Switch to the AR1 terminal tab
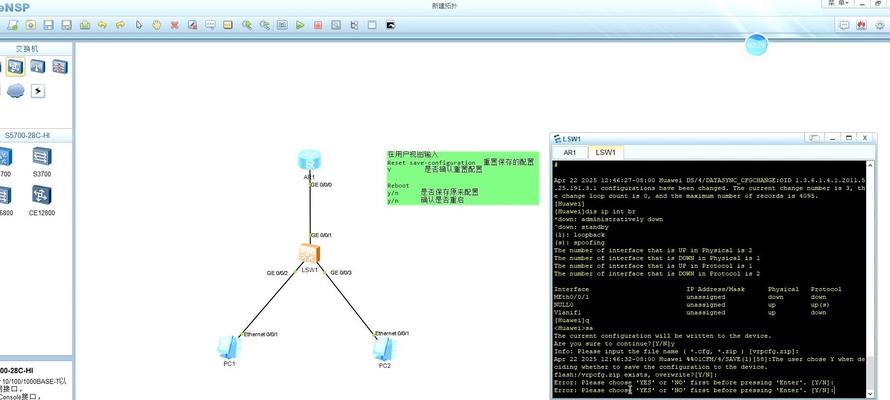Viewport: 890px width, 400px height. 570,153
